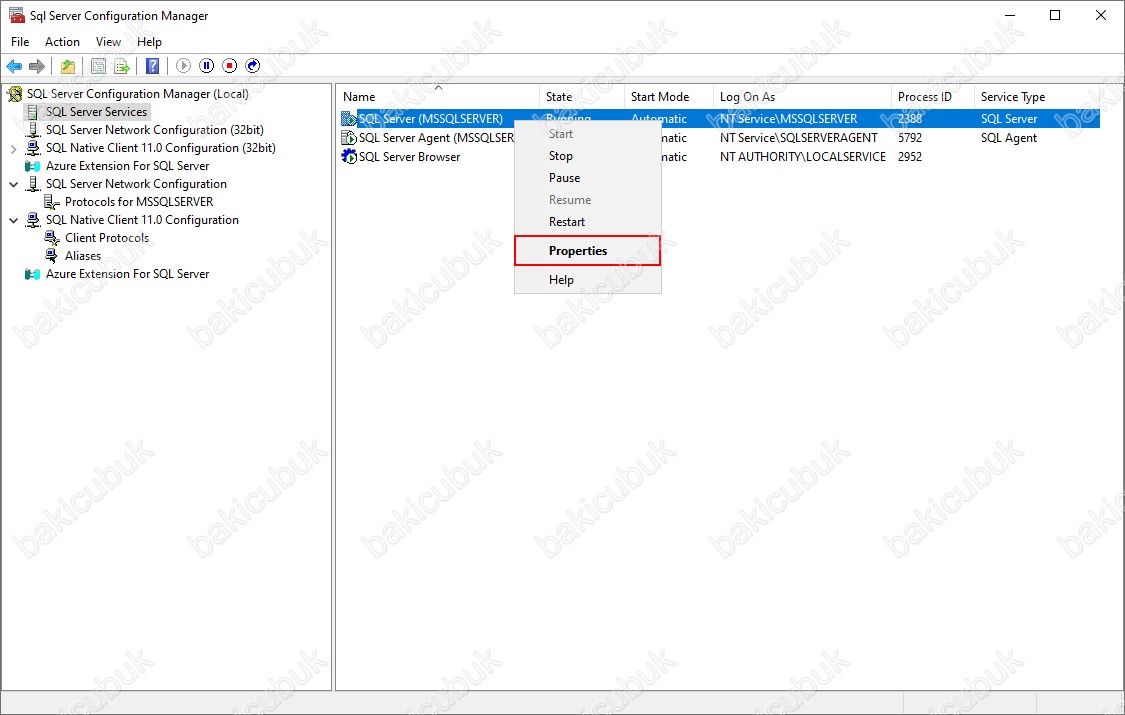The height and width of the screenshot is (715, 1125).
Task: Select the Aliases tree item
Action: [83, 256]
